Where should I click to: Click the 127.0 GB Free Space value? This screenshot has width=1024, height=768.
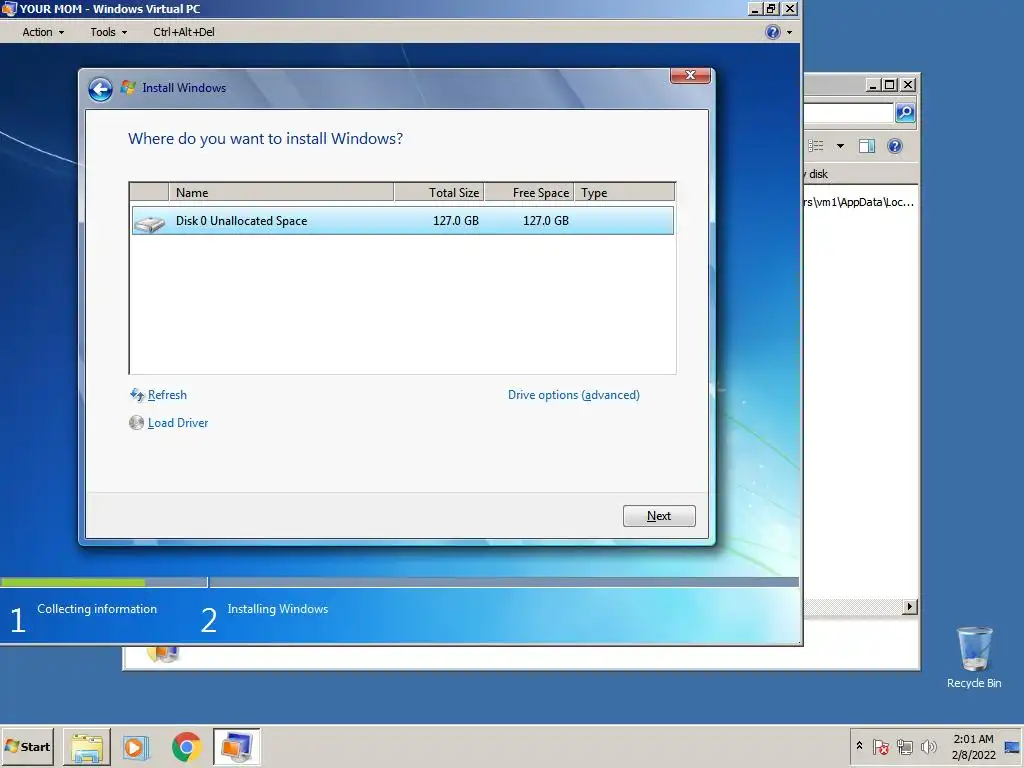(546, 221)
